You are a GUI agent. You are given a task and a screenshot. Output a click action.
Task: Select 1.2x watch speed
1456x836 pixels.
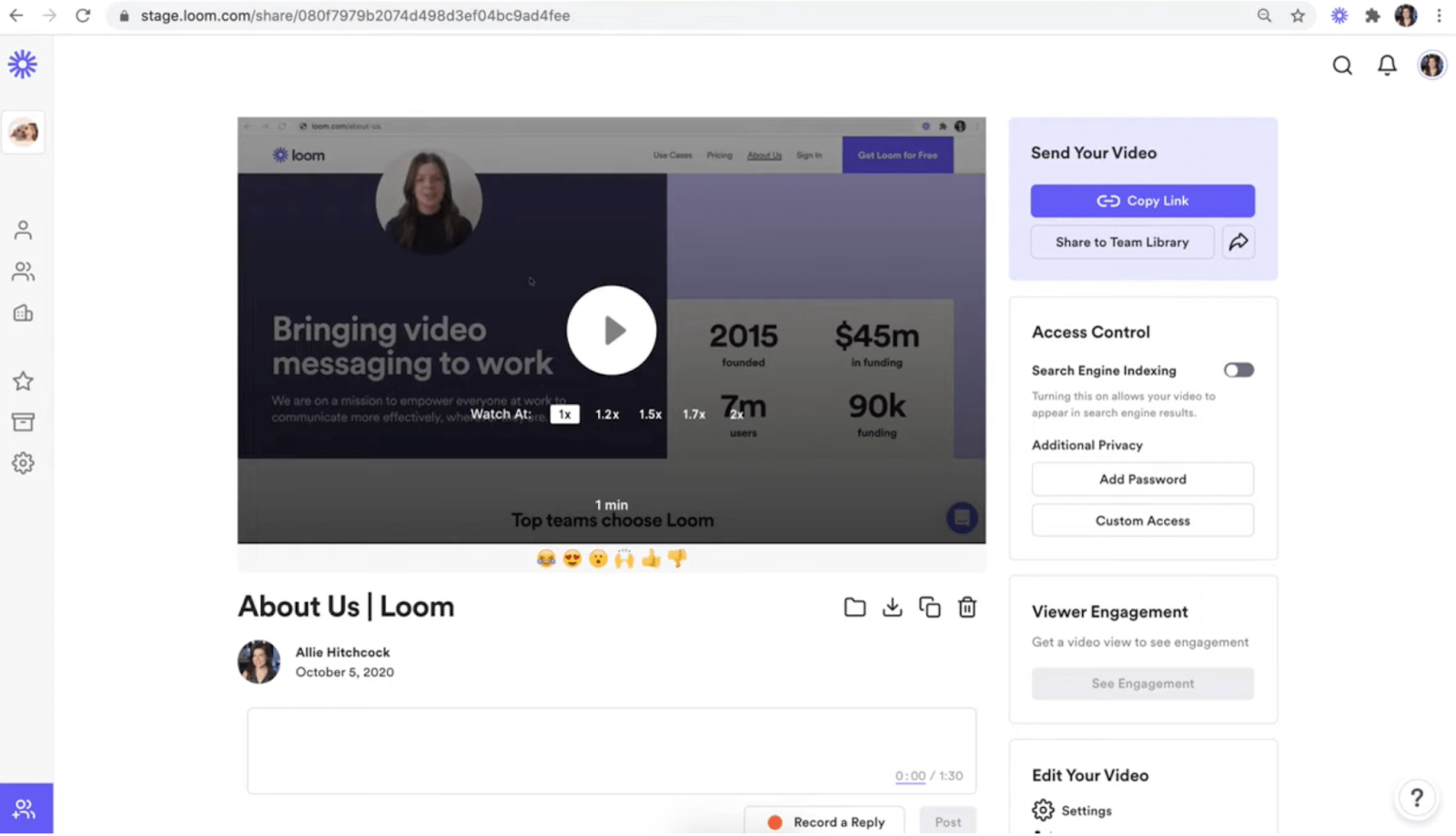click(x=607, y=414)
